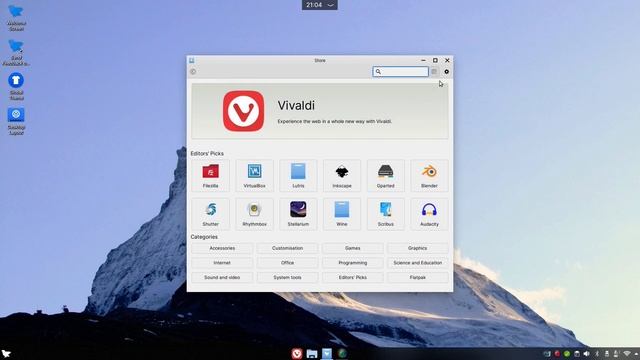
Task: Open the Rhythmbox app tile
Action: [x=254, y=214]
